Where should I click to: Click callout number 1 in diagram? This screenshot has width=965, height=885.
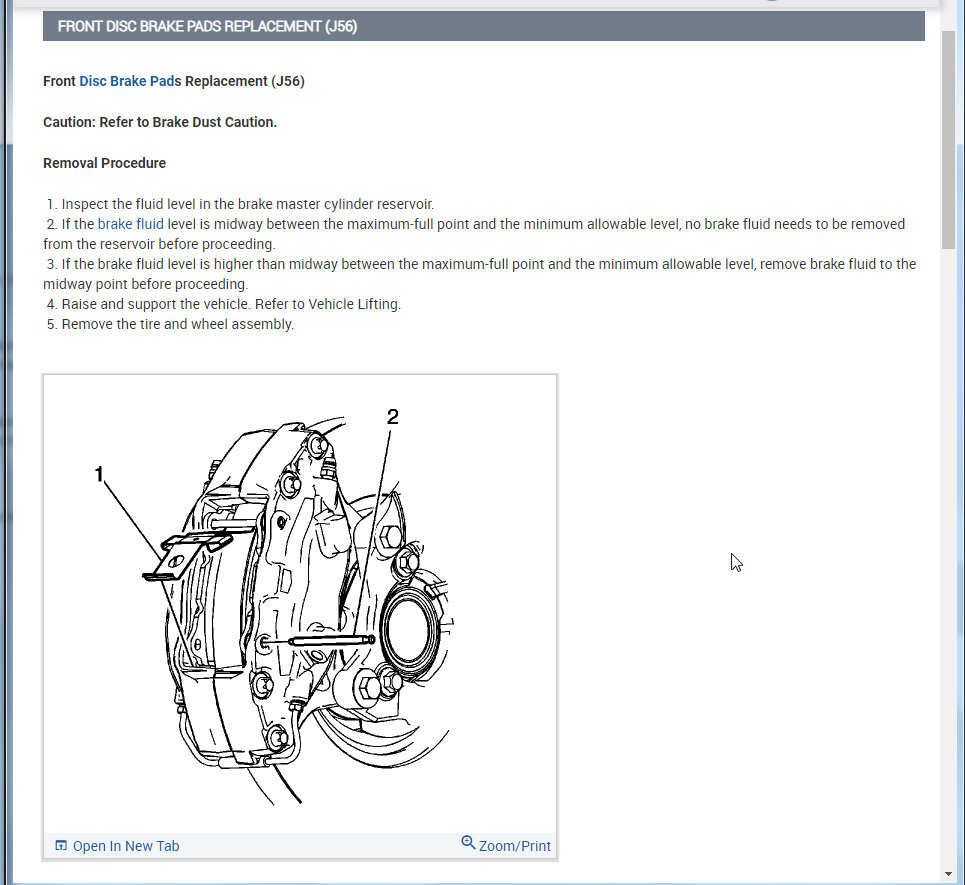[98, 474]
